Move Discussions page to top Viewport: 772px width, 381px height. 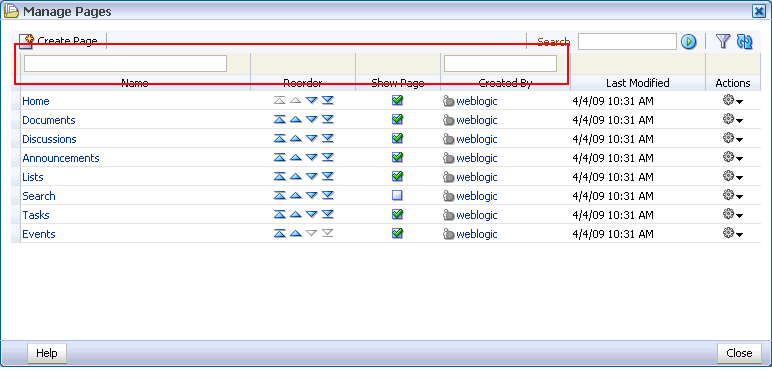(x=279, y=139)
